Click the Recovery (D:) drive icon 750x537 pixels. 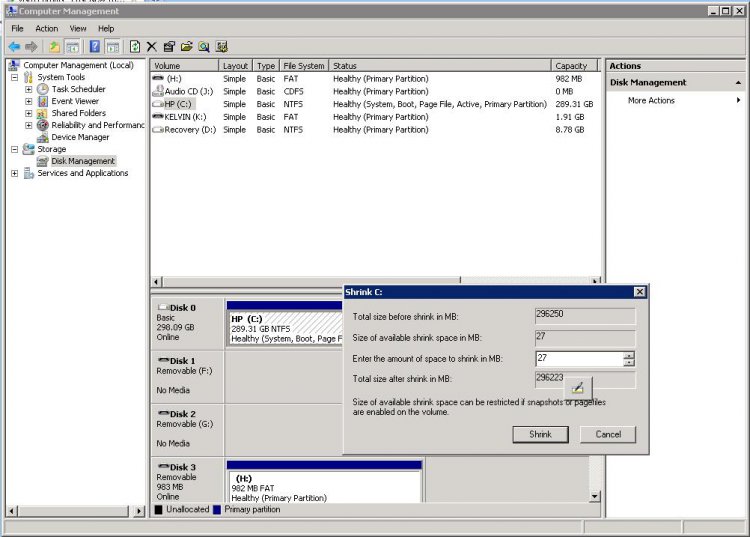(x=158, y=130)
